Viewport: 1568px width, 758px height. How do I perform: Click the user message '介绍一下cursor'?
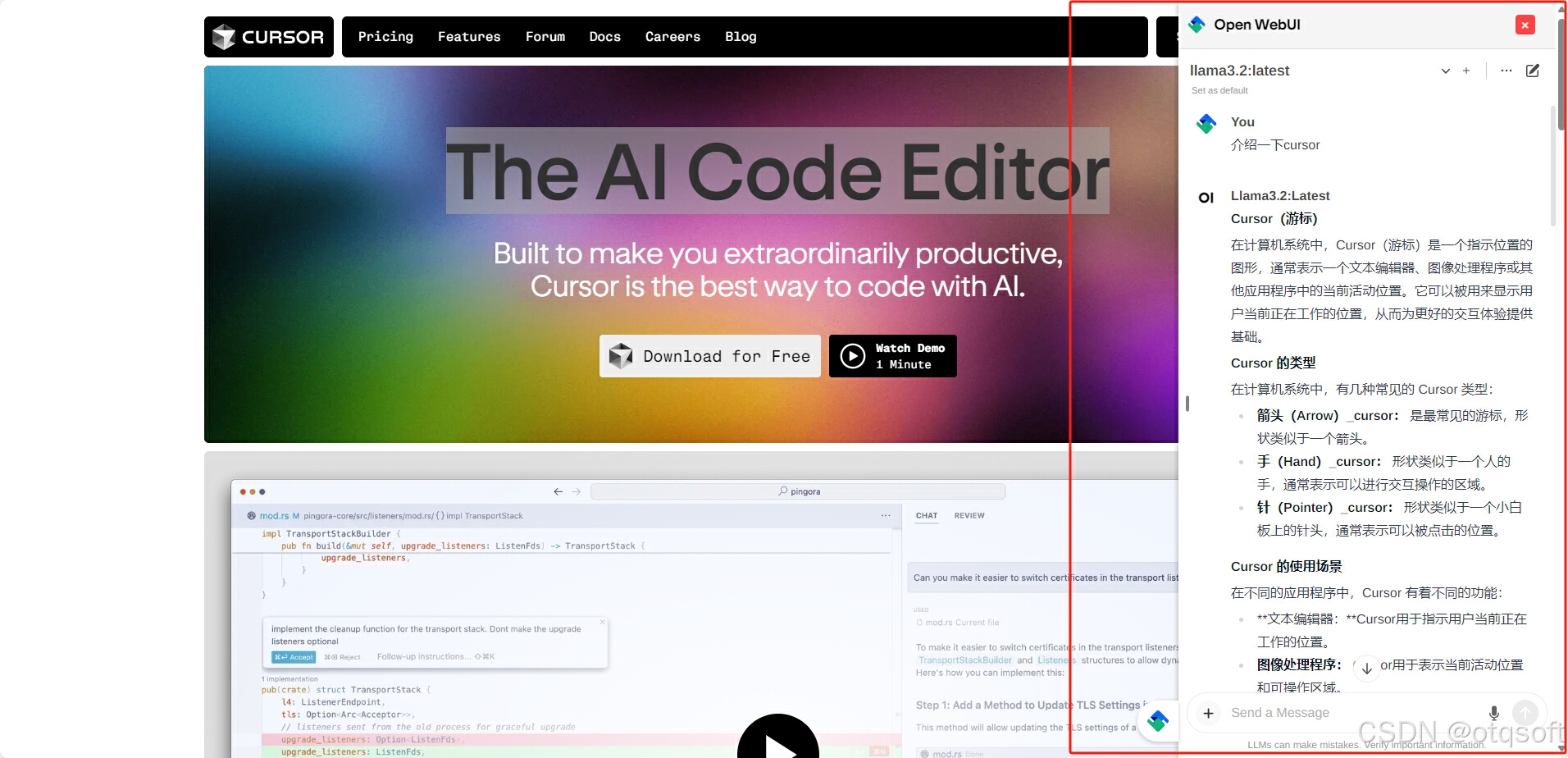pos(1275,145)
